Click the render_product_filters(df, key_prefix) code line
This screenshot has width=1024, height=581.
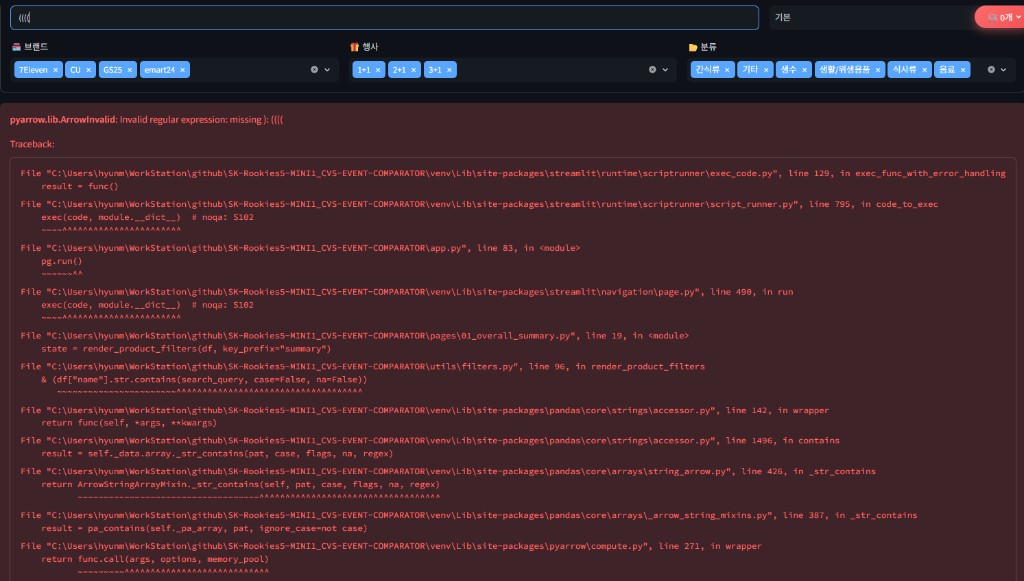click(186, 349)
